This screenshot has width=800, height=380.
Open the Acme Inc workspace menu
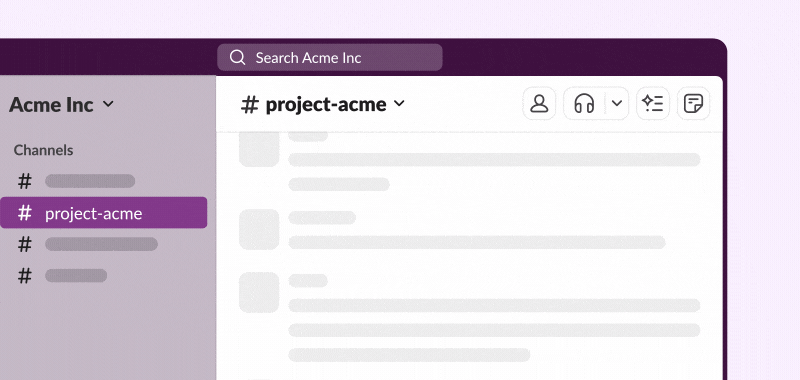click(x=61, y=105)
